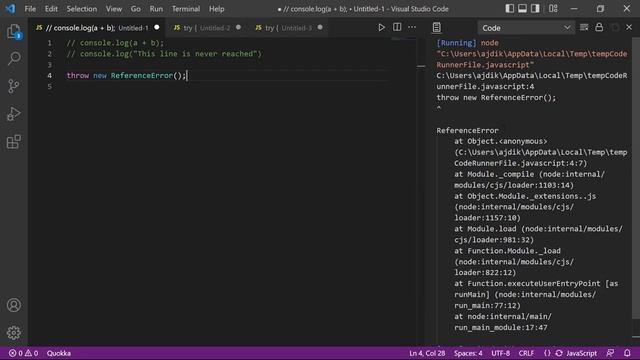Open the View menu
The height and width of the screenshot is (360, 640).
coord(114,9)
